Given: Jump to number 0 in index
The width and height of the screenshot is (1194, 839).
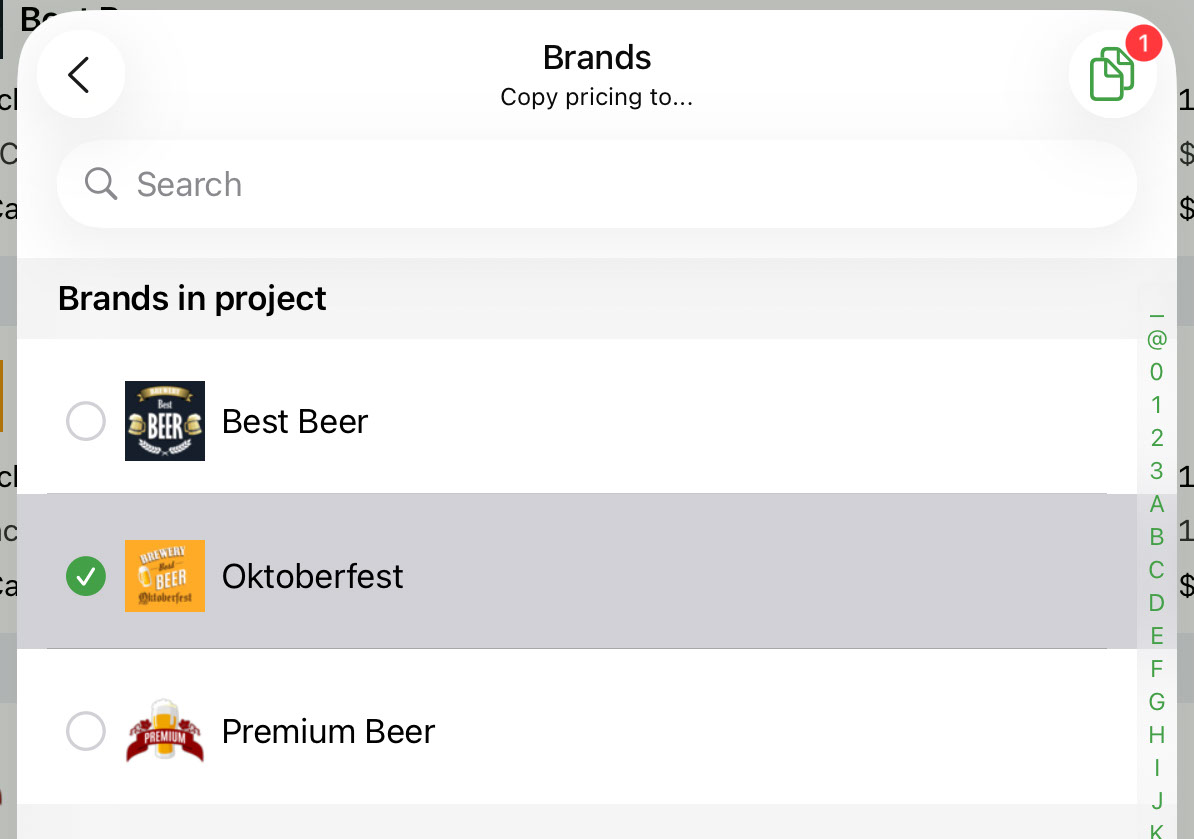Looking at the screenshot, I should pyautogui.click(x=1157, y=372).
